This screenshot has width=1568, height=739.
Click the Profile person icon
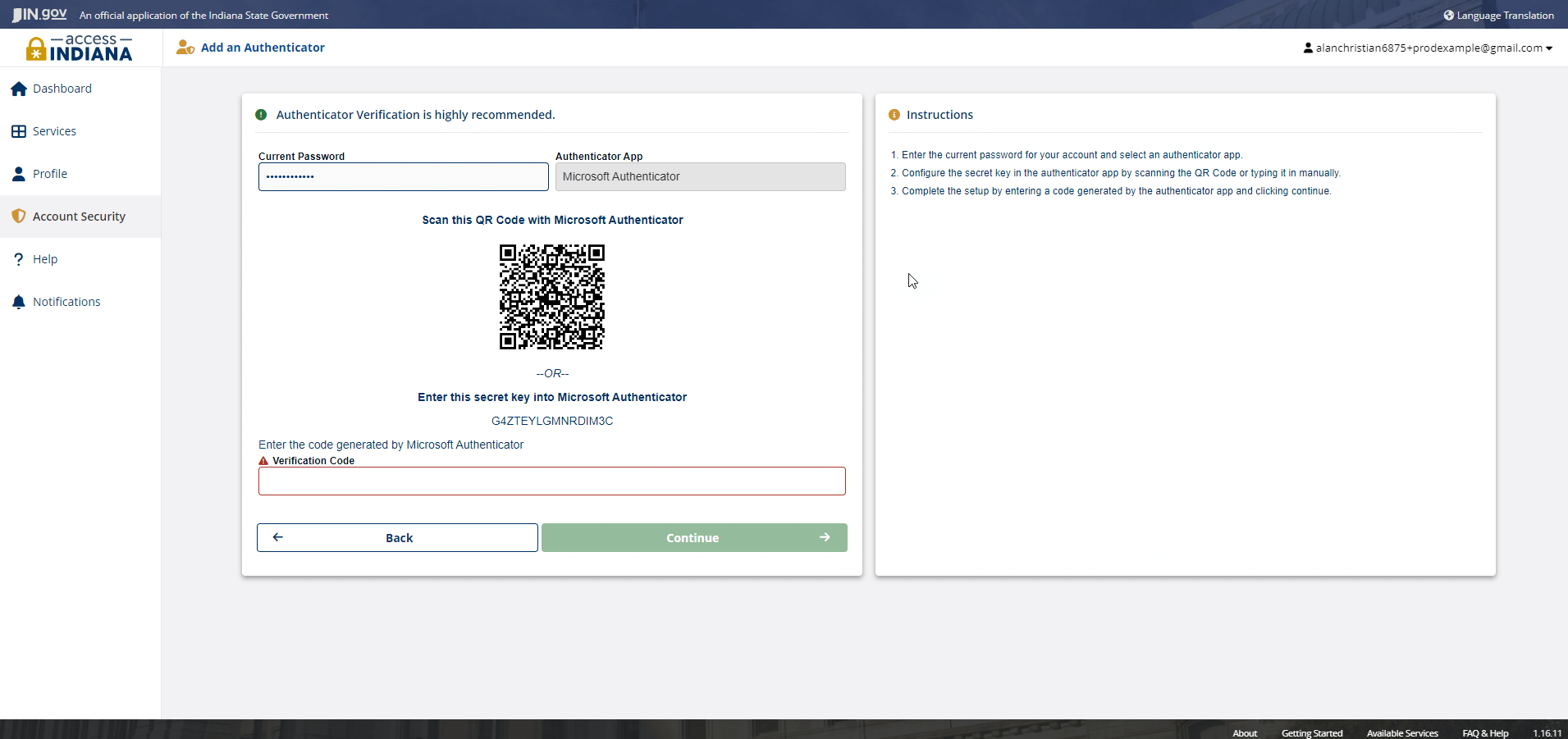coord(19,174)
